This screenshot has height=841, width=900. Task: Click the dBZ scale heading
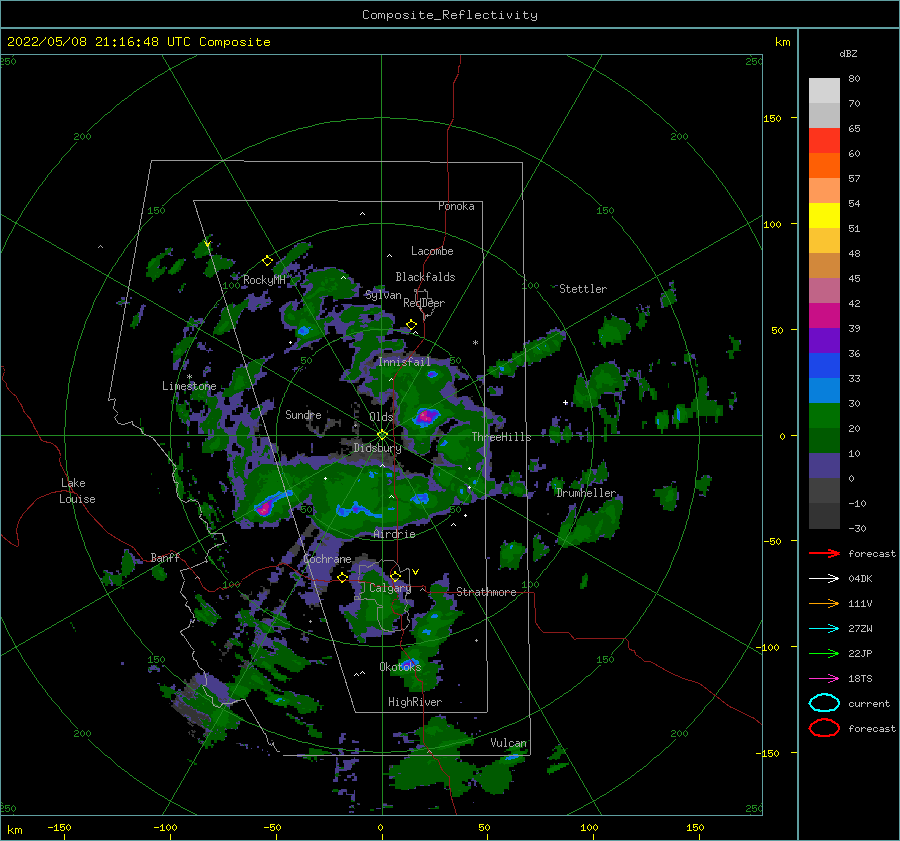(848, 53)
